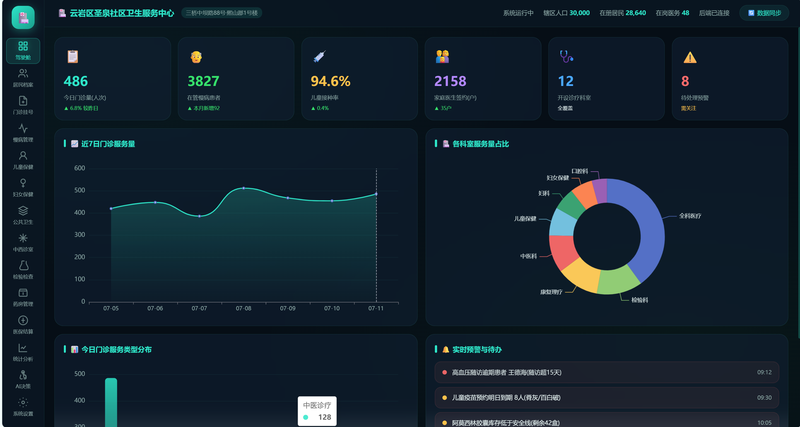Open 检验检查 flask icon
This screenshot has width=800, height=427.
(x=23, y=270)
